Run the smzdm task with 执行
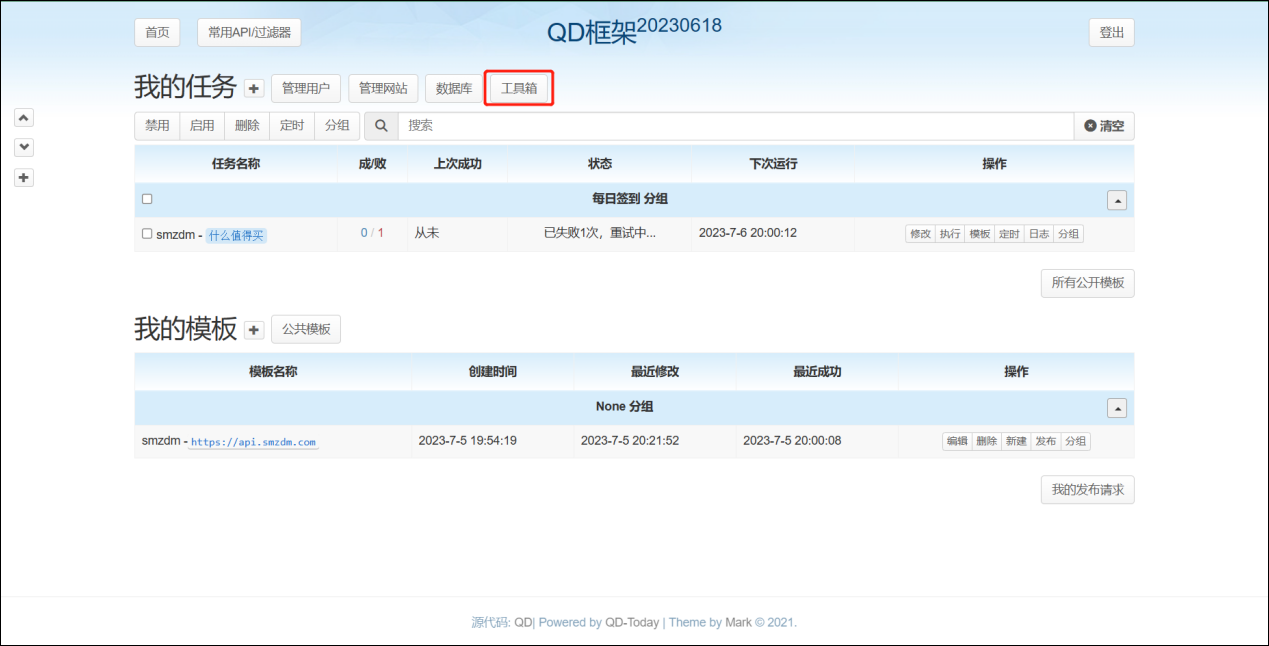 click(x=950, y=234)
